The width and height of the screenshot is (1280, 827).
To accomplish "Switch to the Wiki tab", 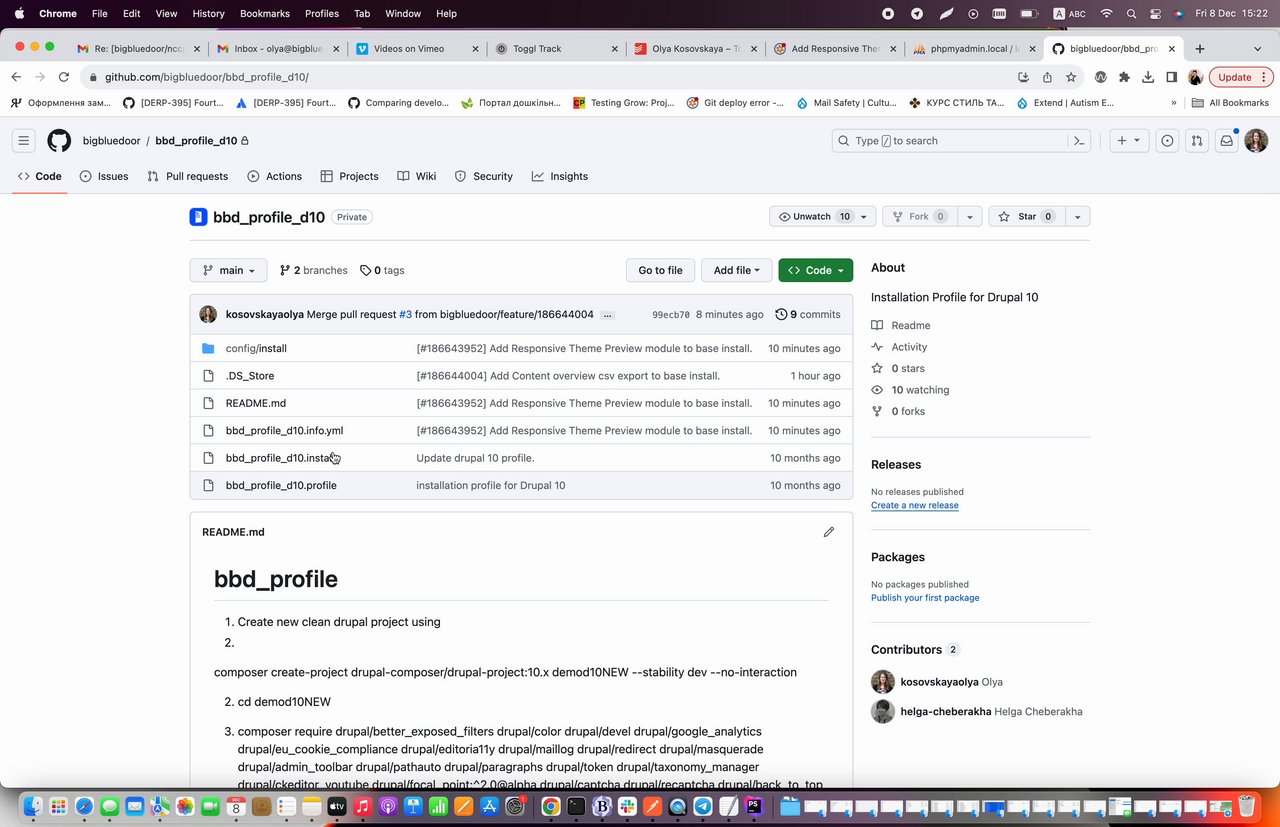I will click(x=416, y=176).
